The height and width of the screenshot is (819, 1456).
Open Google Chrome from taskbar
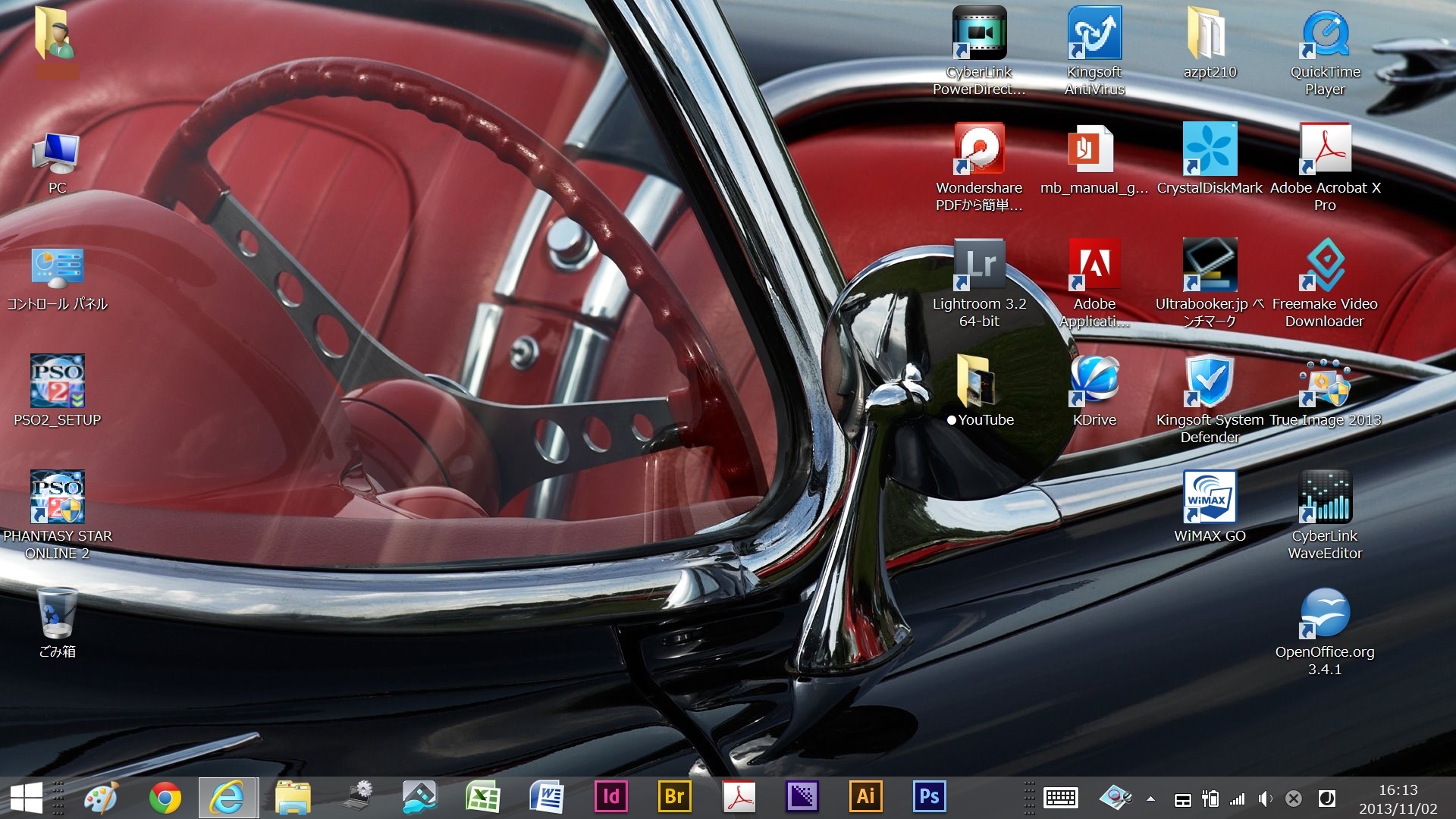tap(165, 797)
